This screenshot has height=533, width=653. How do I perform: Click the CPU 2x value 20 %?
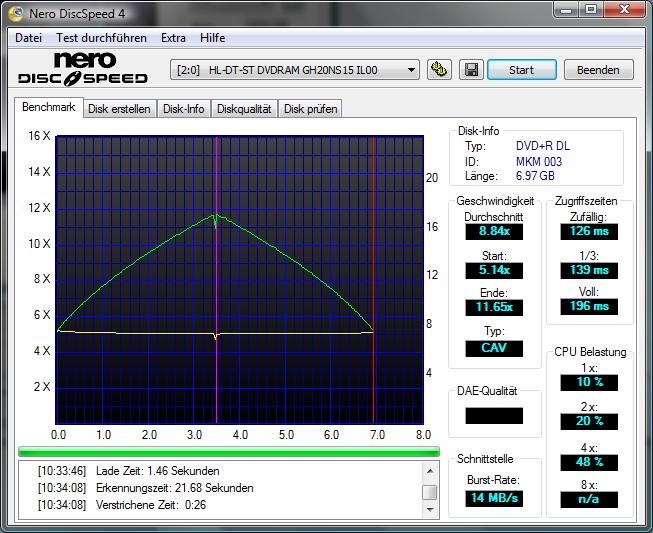pos(589,421)
